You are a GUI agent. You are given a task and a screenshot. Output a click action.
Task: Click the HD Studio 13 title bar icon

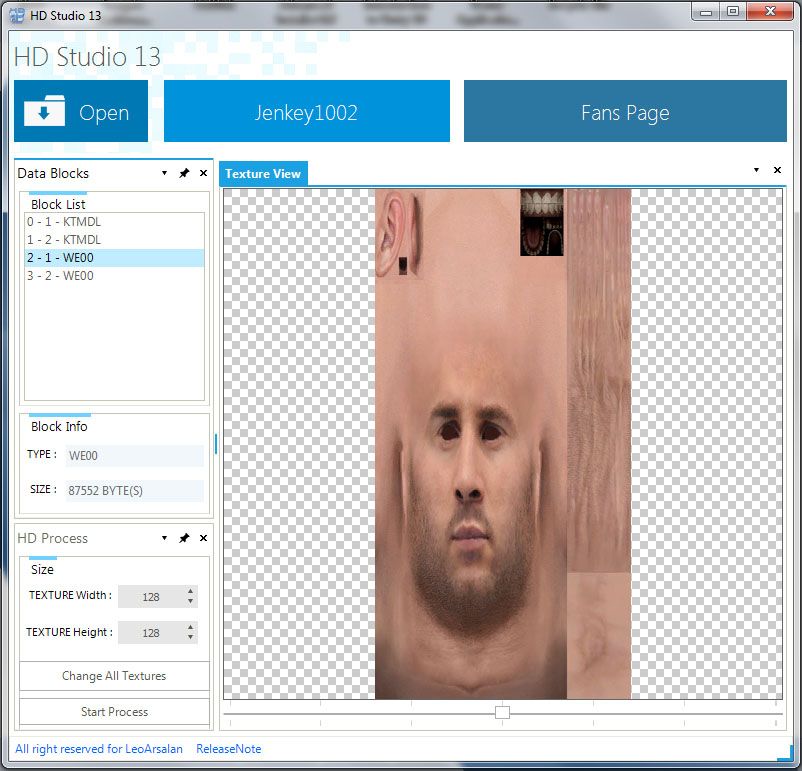[17, 16]
